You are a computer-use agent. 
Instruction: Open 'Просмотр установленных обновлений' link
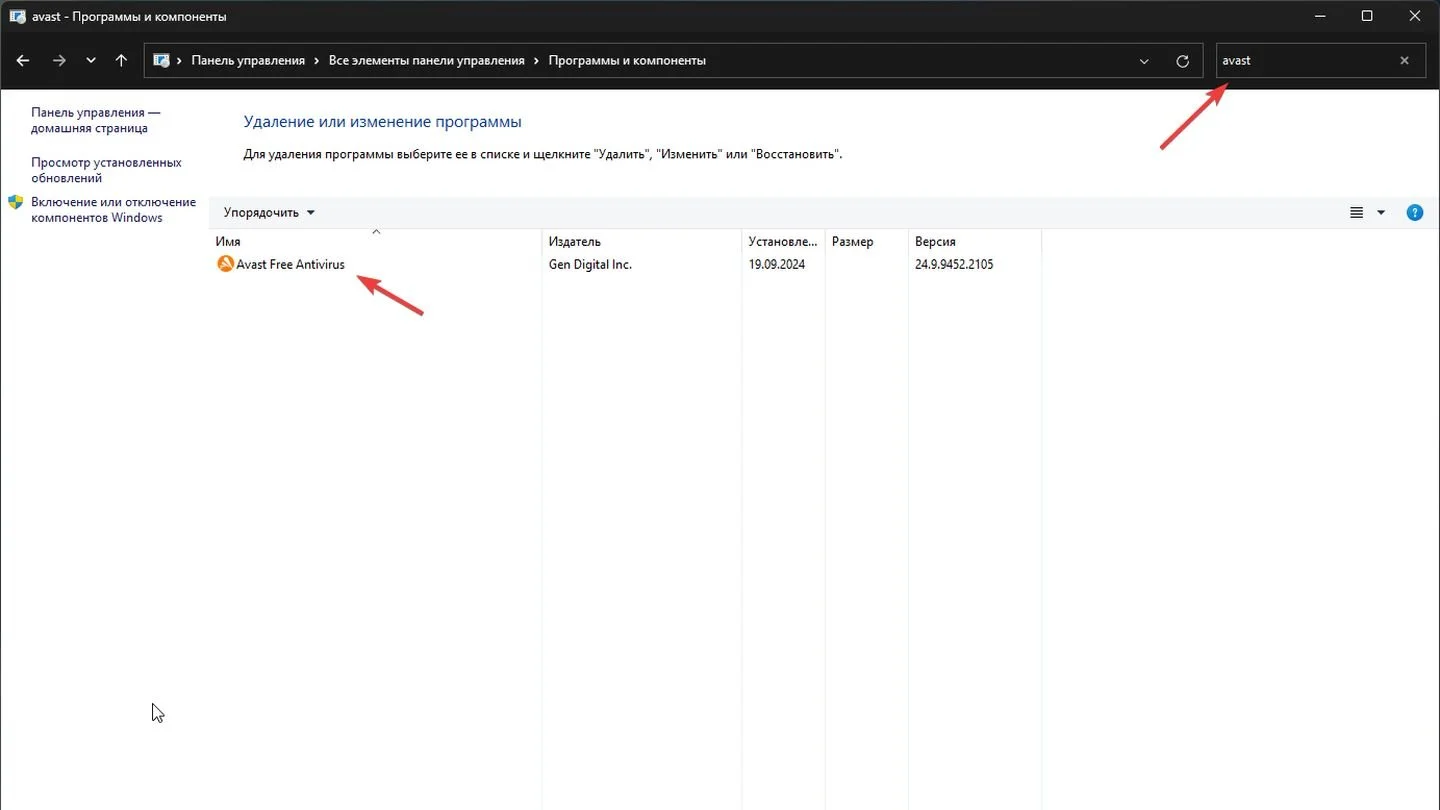106,170
